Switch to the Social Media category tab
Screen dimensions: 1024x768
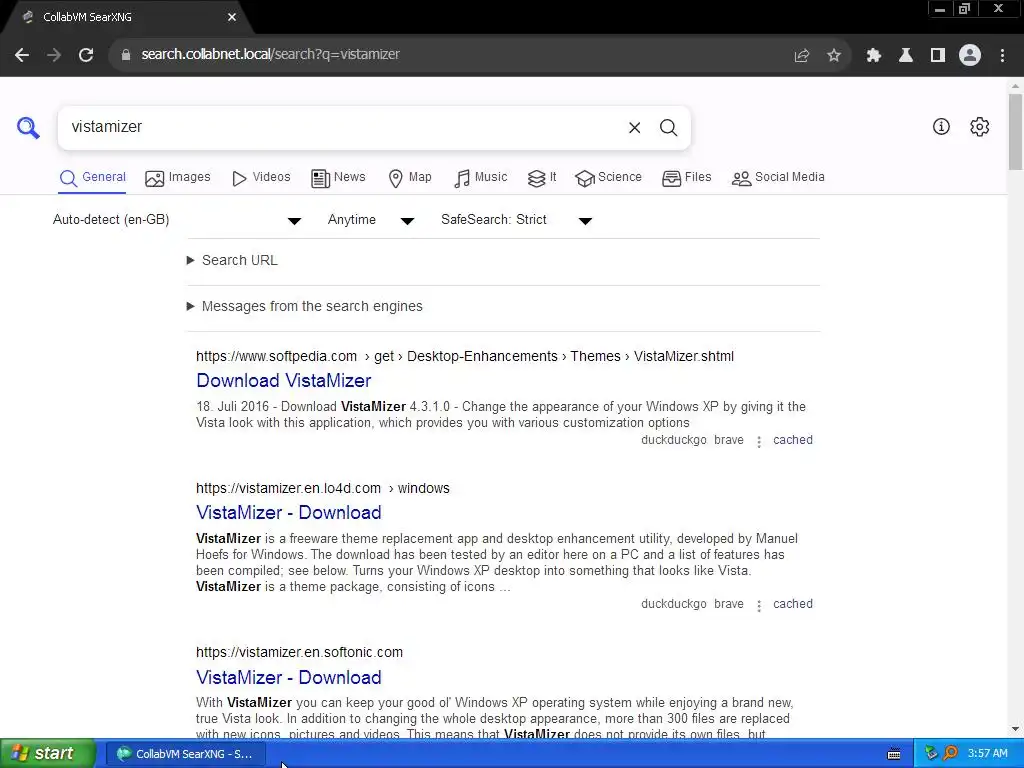778,178
